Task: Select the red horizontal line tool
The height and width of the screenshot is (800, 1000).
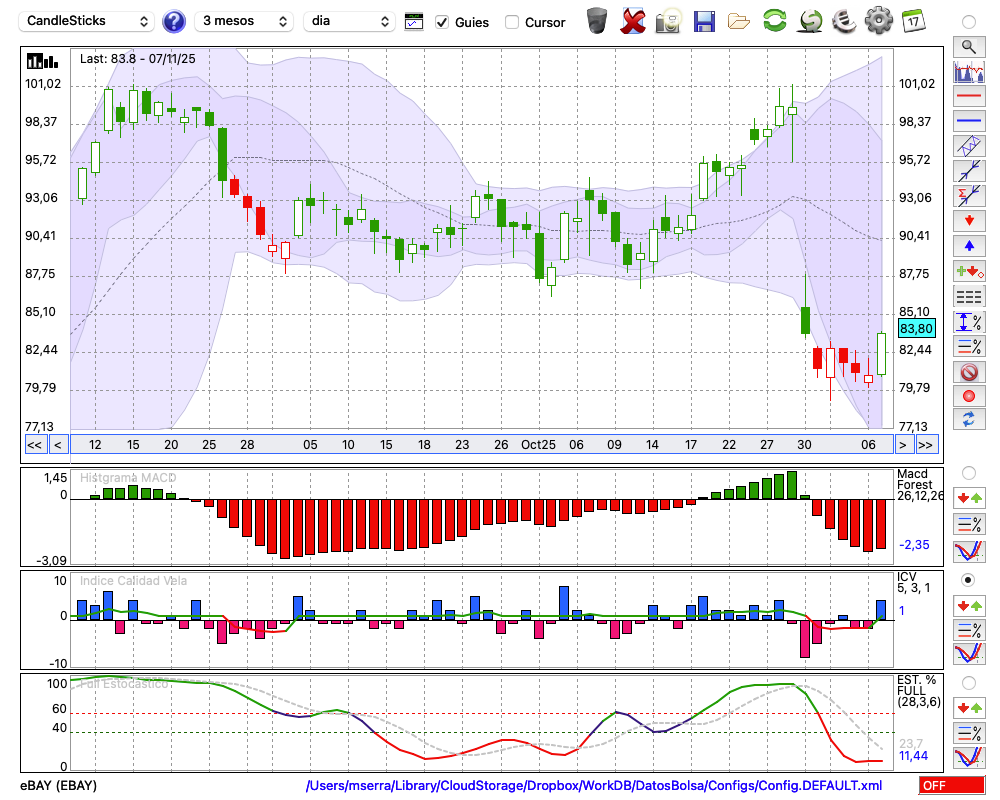Action: click(x=969, y=96)
